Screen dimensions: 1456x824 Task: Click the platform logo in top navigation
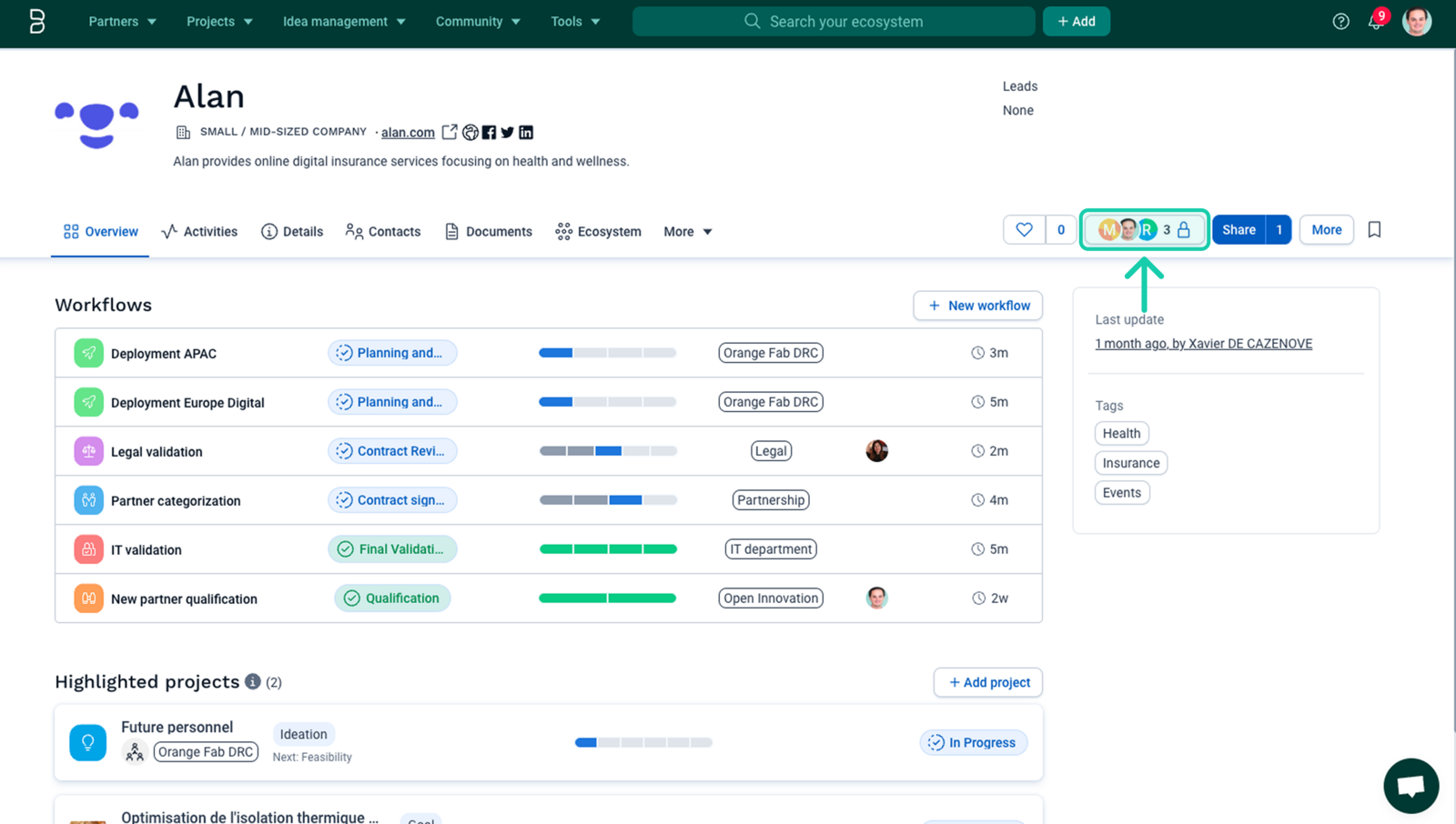pyautogui.click(x=36, y=21)
